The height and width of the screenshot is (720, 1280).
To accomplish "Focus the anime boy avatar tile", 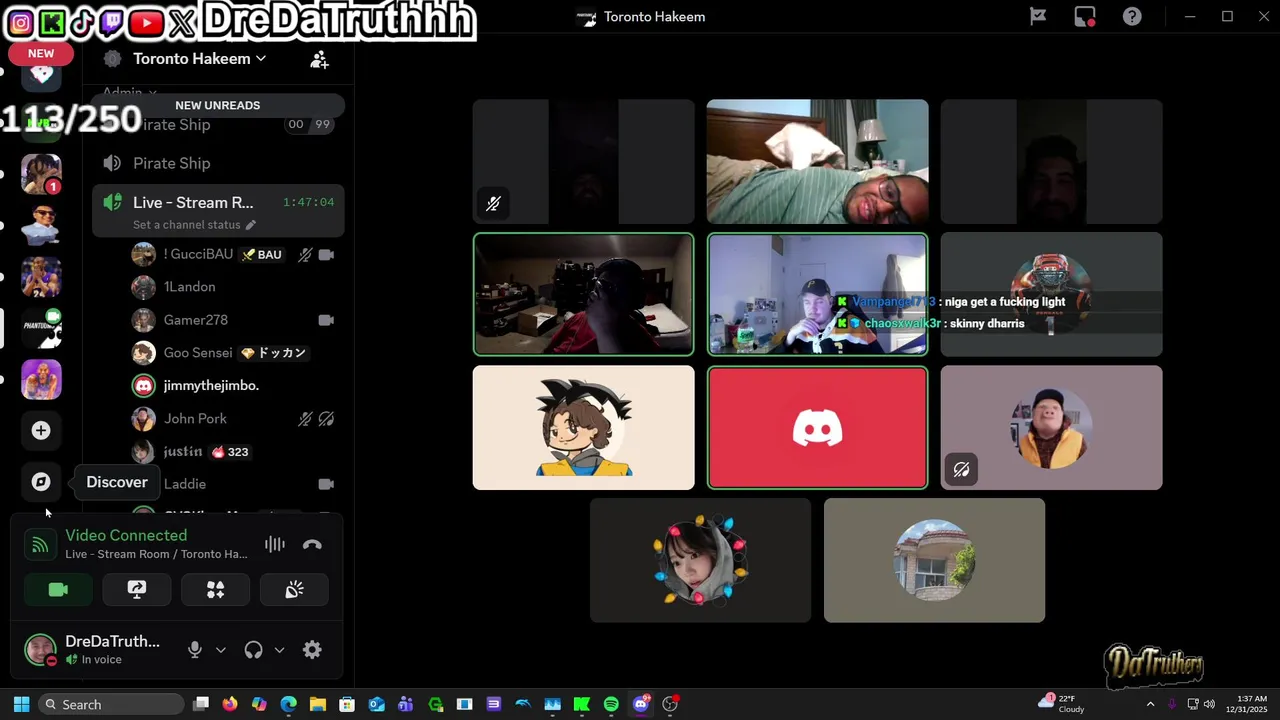I will point(583,428).
